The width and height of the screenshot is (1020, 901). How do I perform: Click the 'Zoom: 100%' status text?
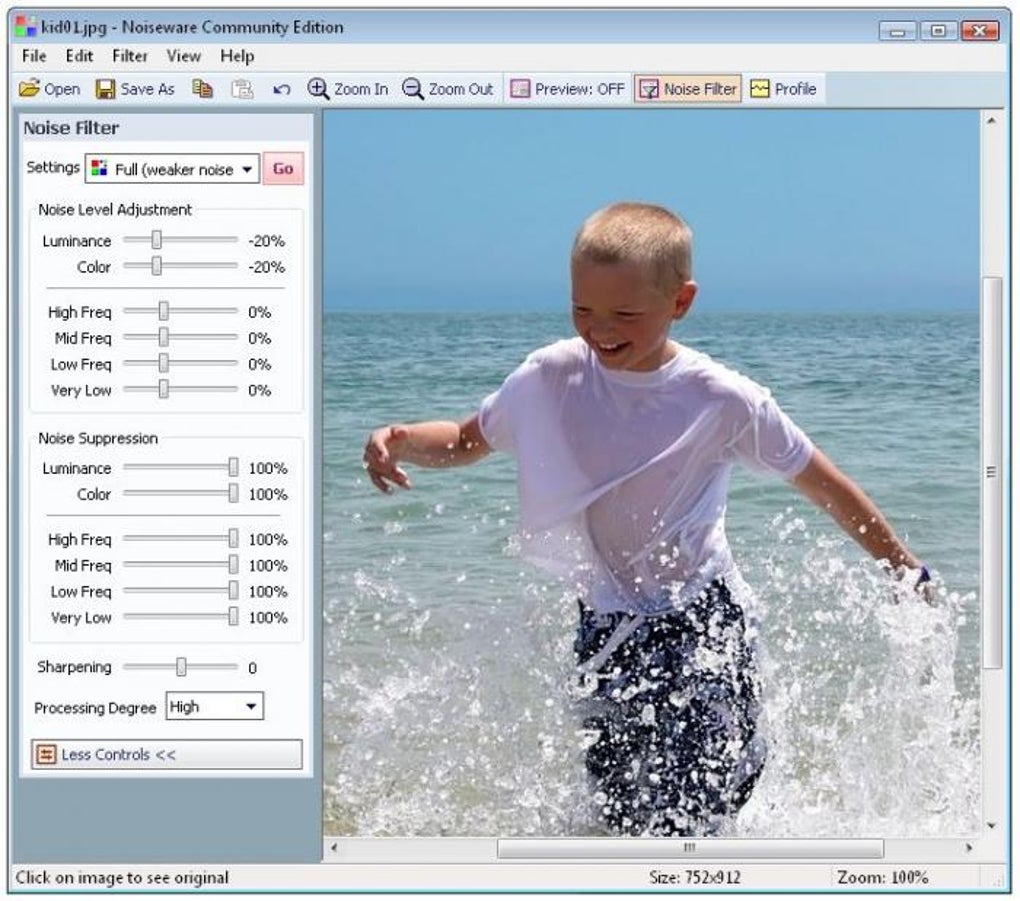click(883, 878)
